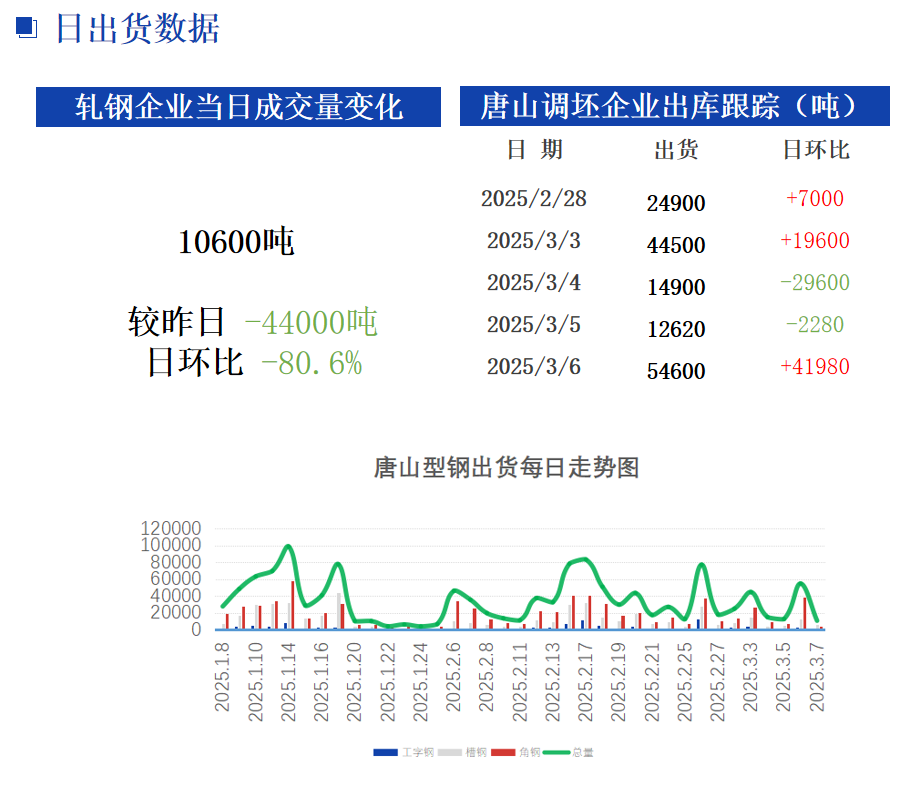
Task: Click the chart title 唐山型钢出货每日走势图
Action: [505, 467]
